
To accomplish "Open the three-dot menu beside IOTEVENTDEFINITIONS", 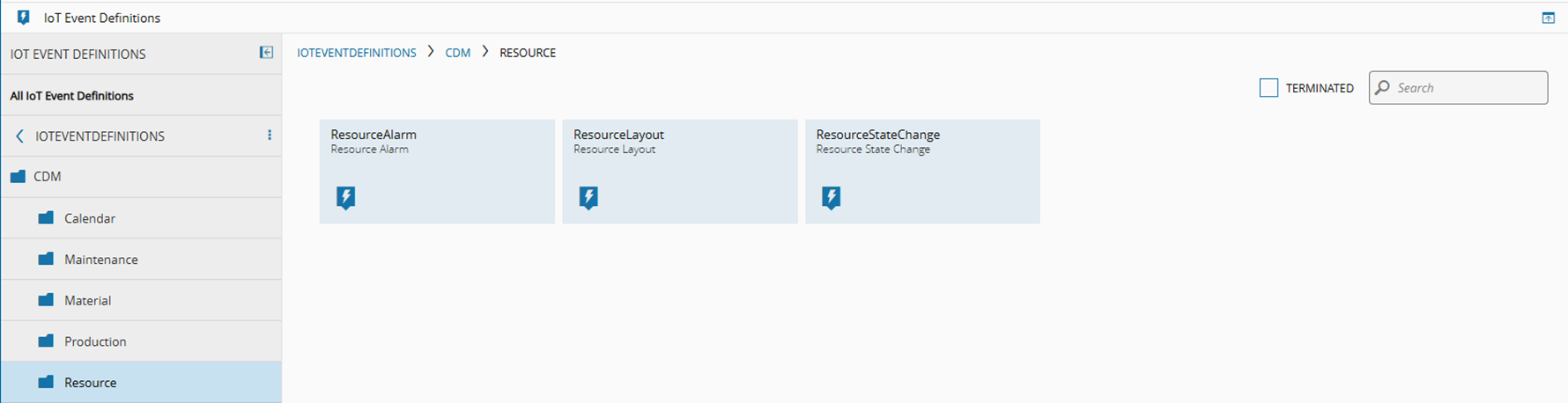I will (270, 136).
